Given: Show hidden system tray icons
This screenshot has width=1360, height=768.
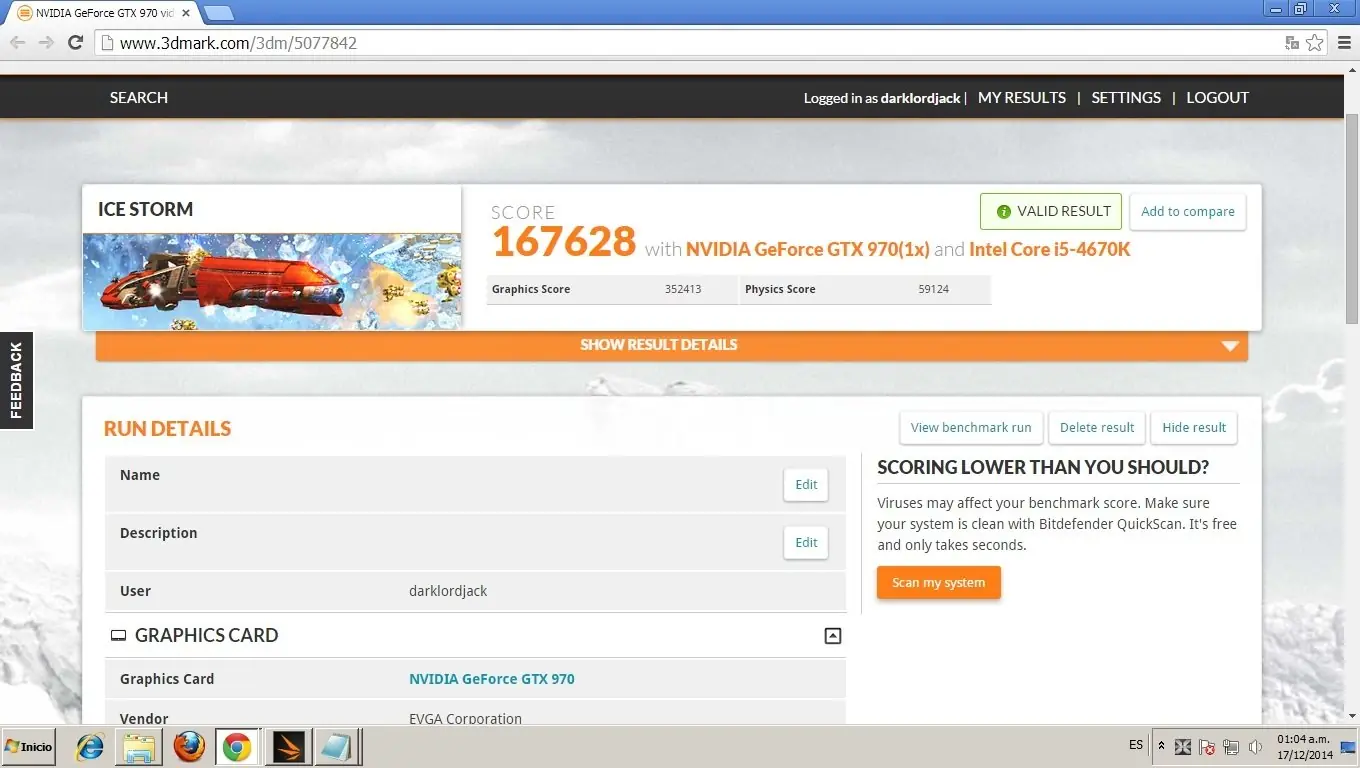Looking at the screenshot, I should pyautogui.click(x=1161, y=746).
